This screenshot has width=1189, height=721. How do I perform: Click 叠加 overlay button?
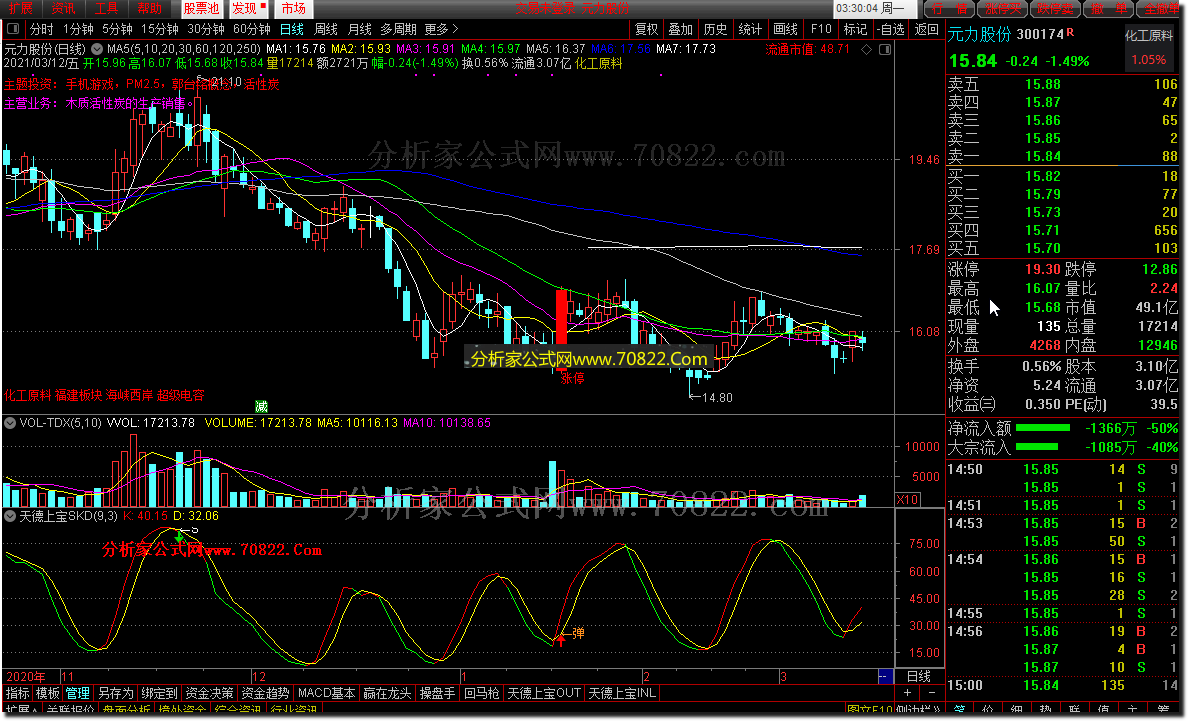tap(681, 29)
